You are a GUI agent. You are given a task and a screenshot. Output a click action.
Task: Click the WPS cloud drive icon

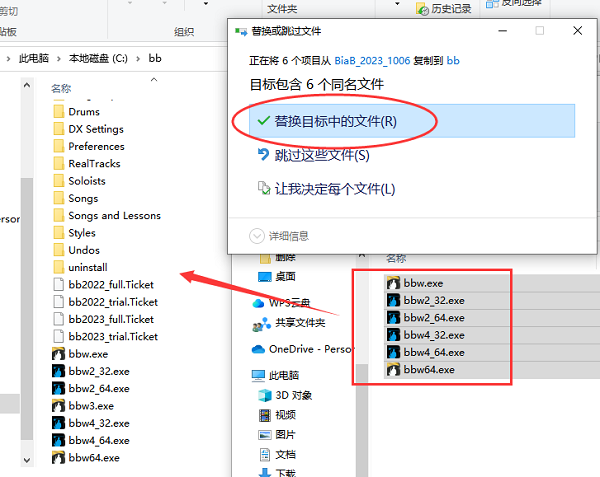pyautogui.click(x=259, y=303)
